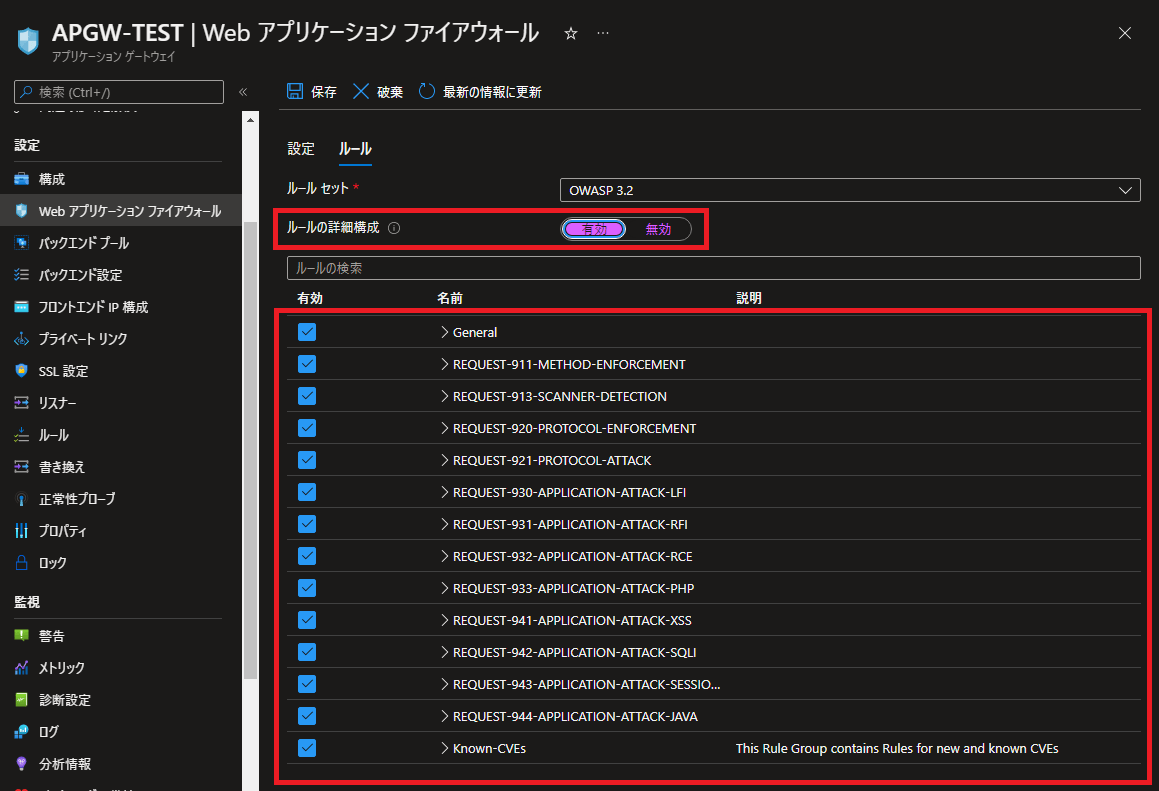The image size is (1159, 791).
Task: Click the バックエンド設定 icon
Action: 21,274
